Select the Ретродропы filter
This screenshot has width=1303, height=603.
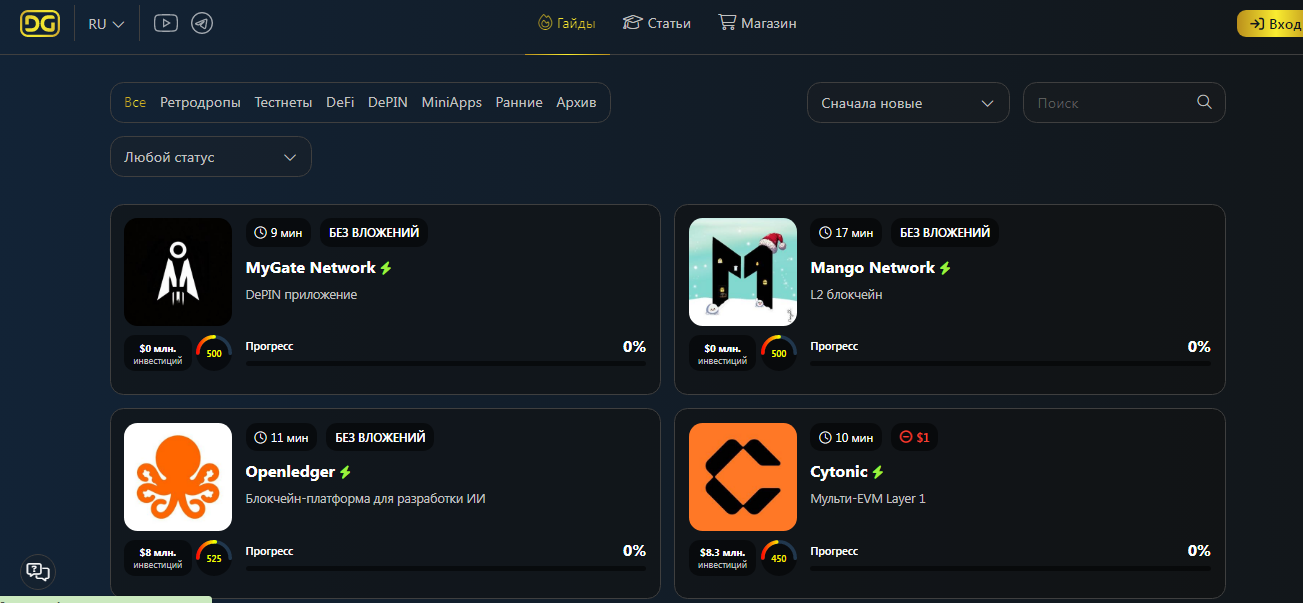coord(200,102)
